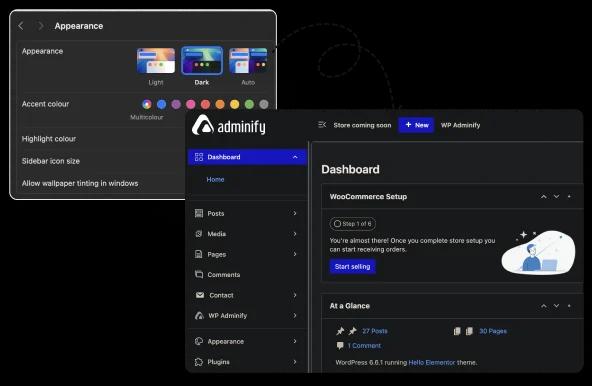Toggle the At a Glance panel
This screenshot has width=592, height=386.
click(569, 306)
